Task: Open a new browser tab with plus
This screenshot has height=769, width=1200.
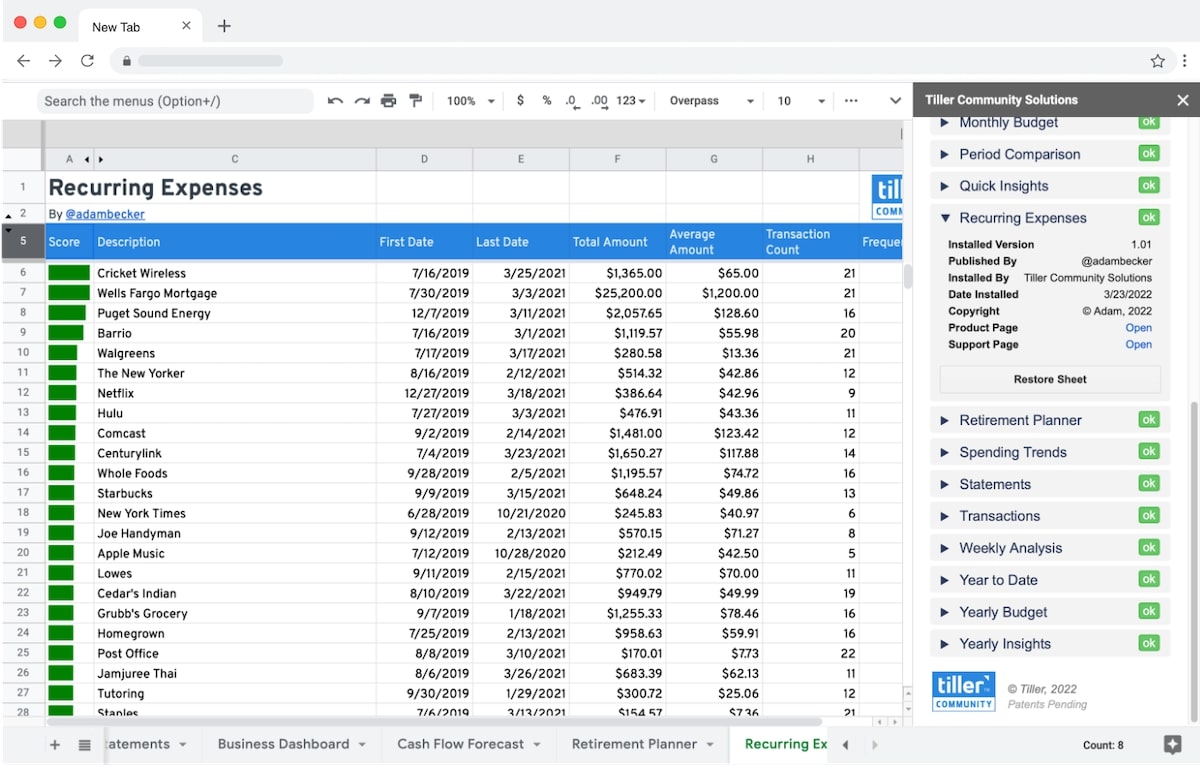Action: (224, 26)
